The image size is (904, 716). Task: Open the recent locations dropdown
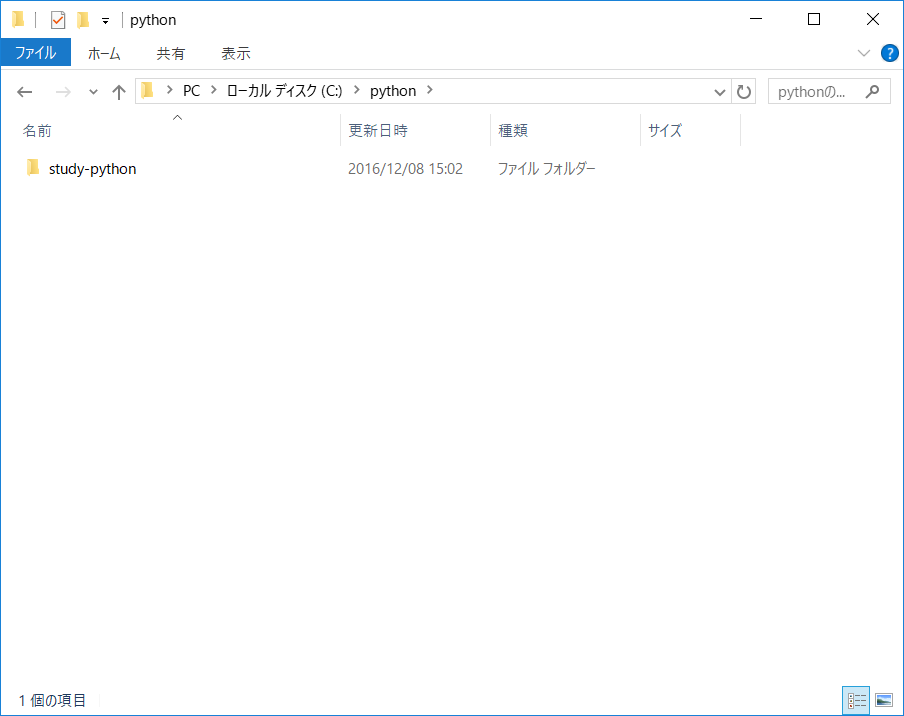pyautogui.click(x=94, y=92)
